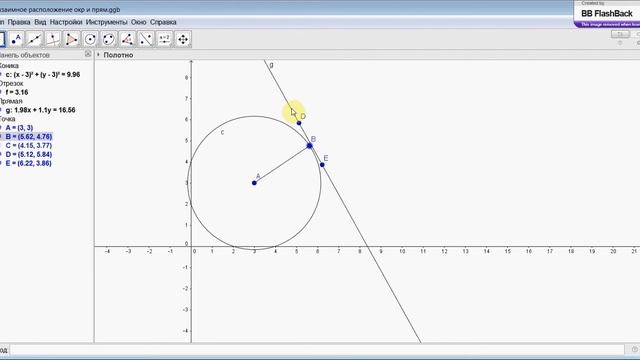Screen dimensions: 640x360
Task: Click the Полотно panel title
Action: [x=118, y=55]
